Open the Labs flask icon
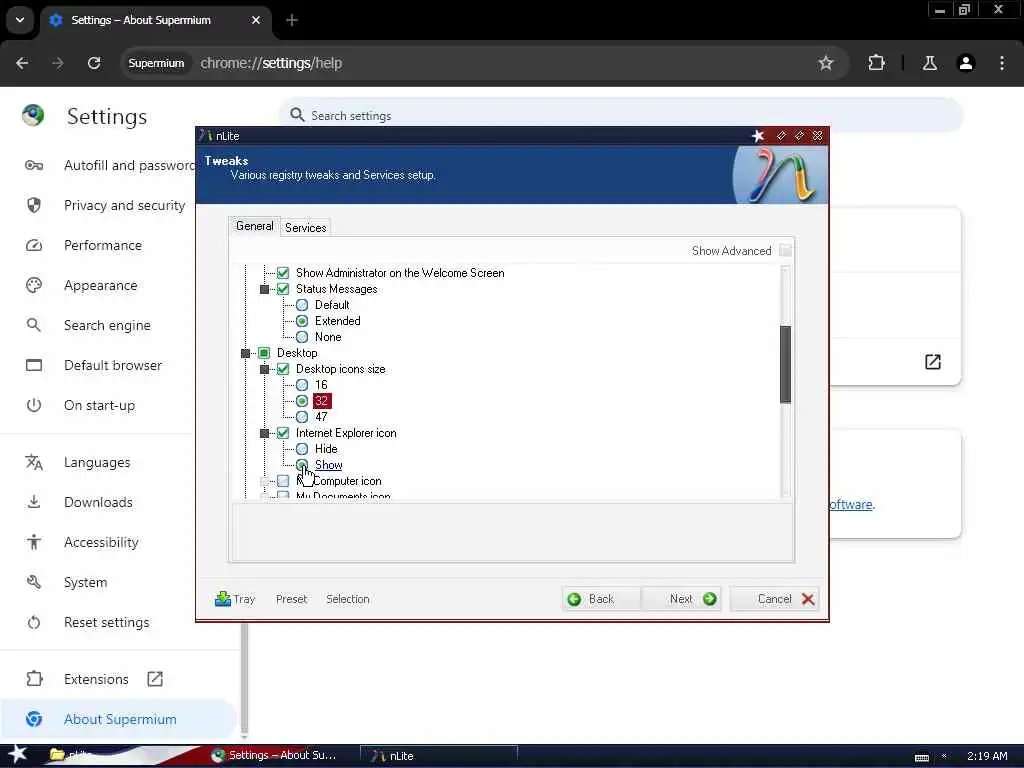 (930, 63)
